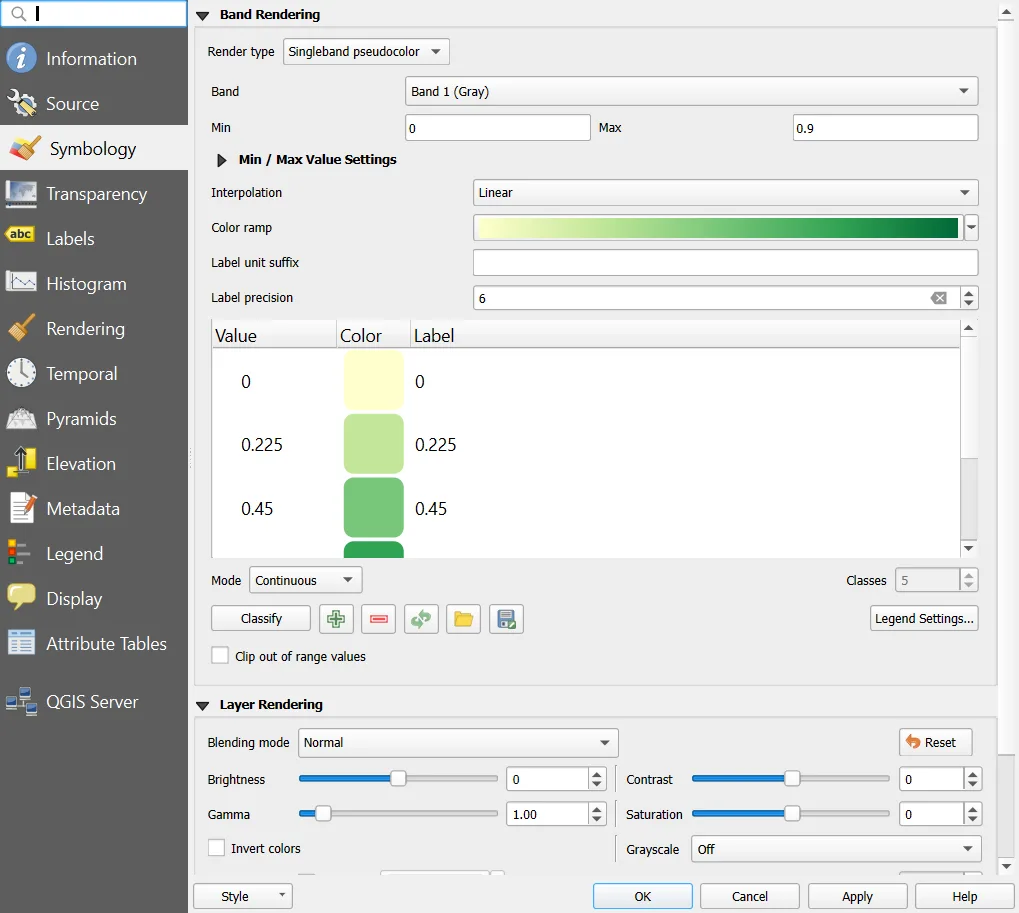The width and height of the screenshot is (1019, 913).
Task: Click the Label unit suffix field
Action: click(x=725, y=263)
